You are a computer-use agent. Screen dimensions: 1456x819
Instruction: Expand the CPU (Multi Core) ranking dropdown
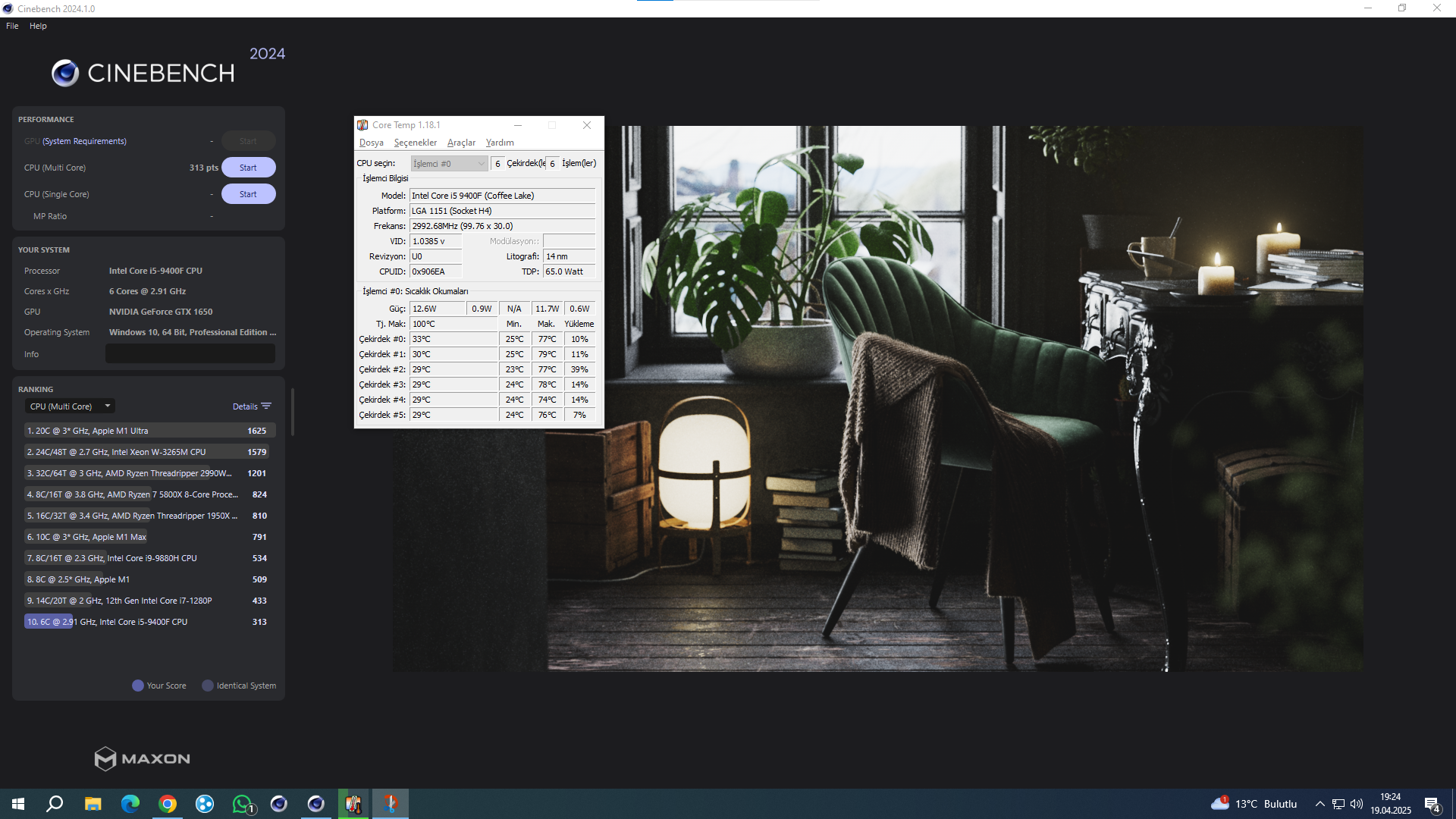[70, 406]
